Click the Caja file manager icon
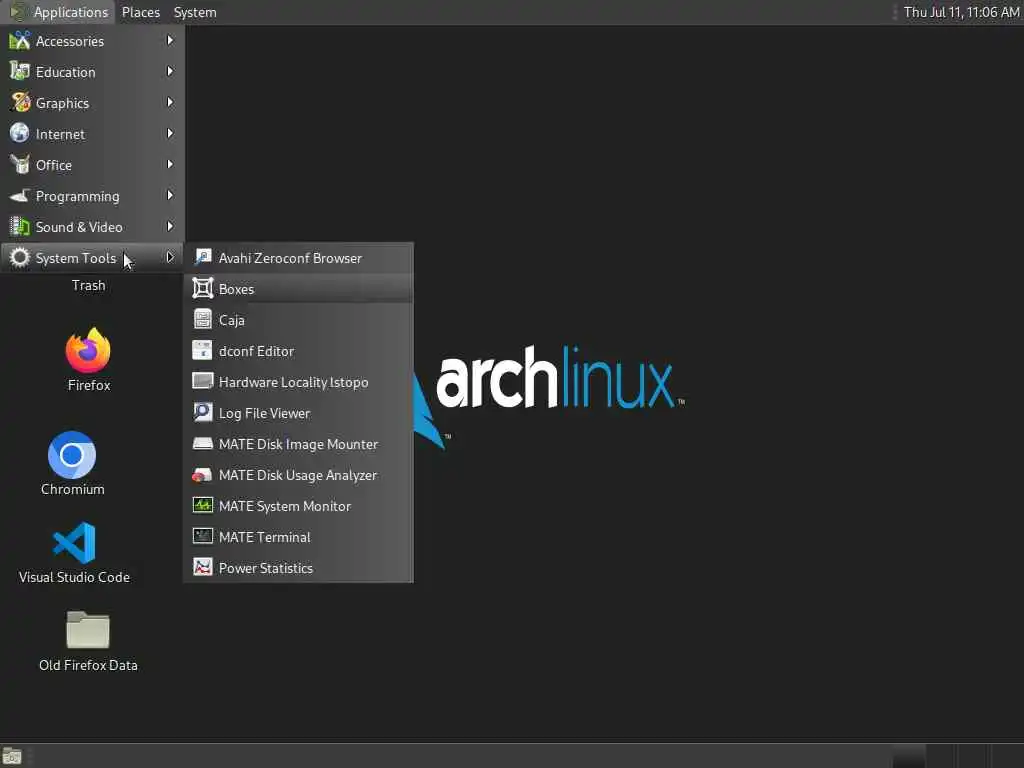 (x=202, y=319)
